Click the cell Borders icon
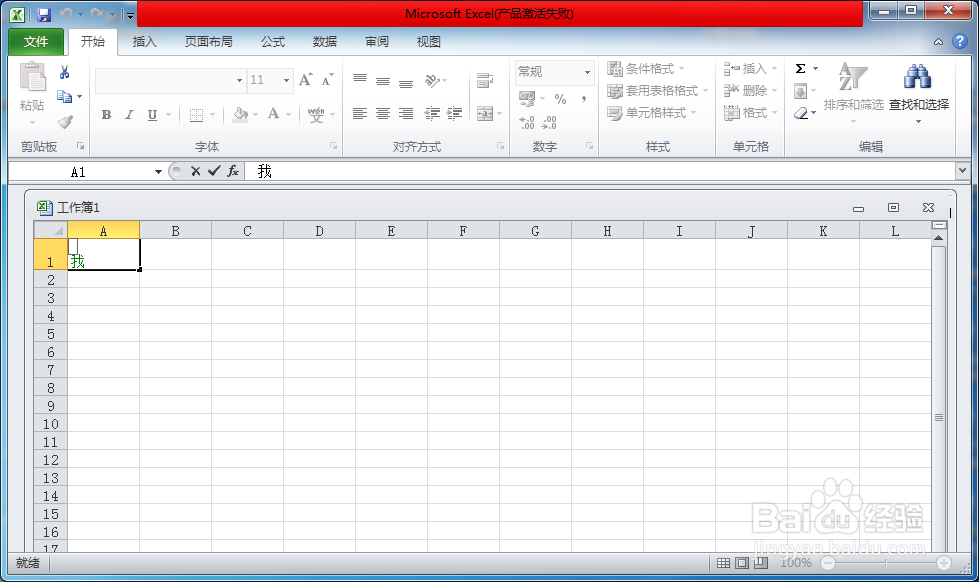 click(x=196, y=115)
